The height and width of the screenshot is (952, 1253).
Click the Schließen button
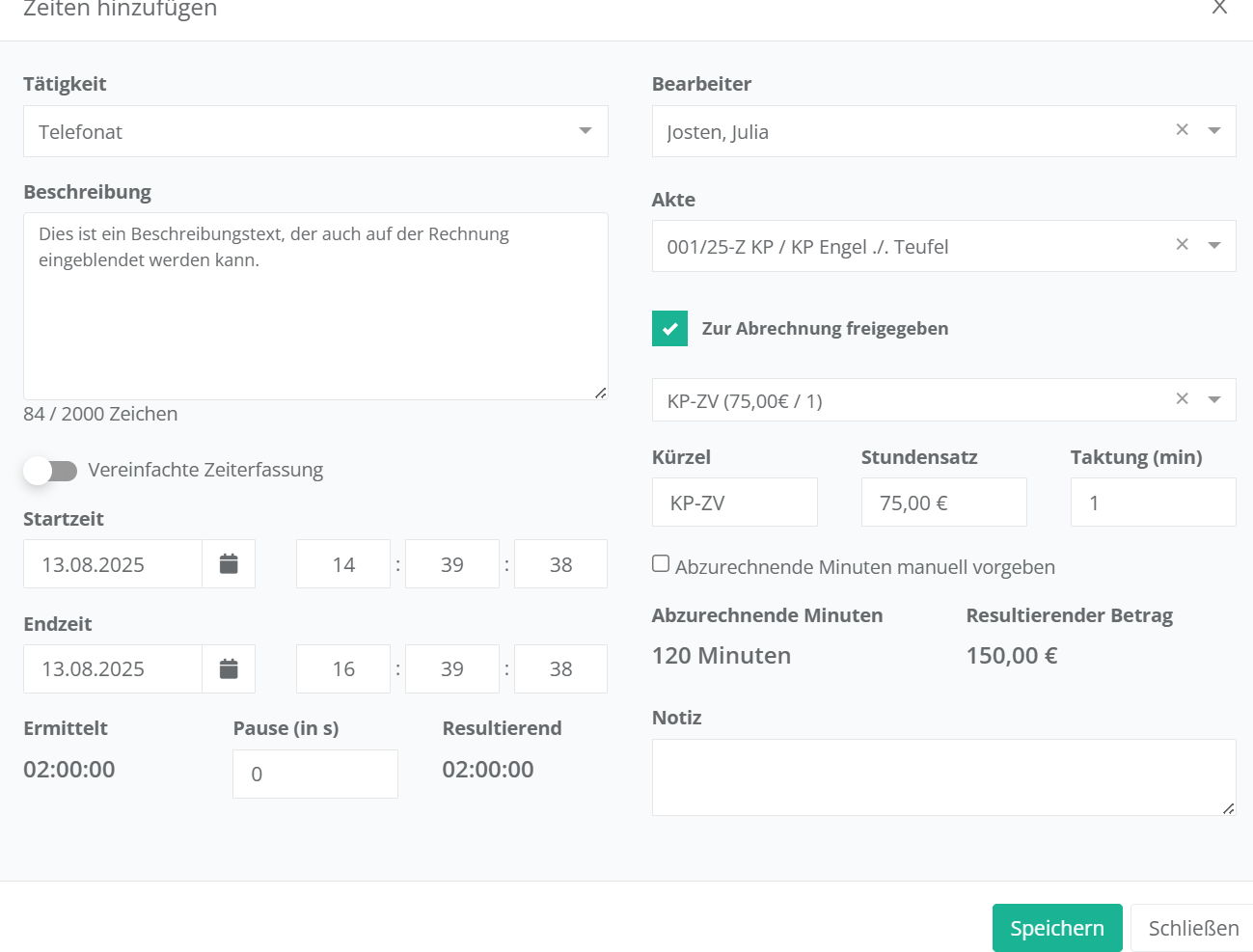(1192, 928)
